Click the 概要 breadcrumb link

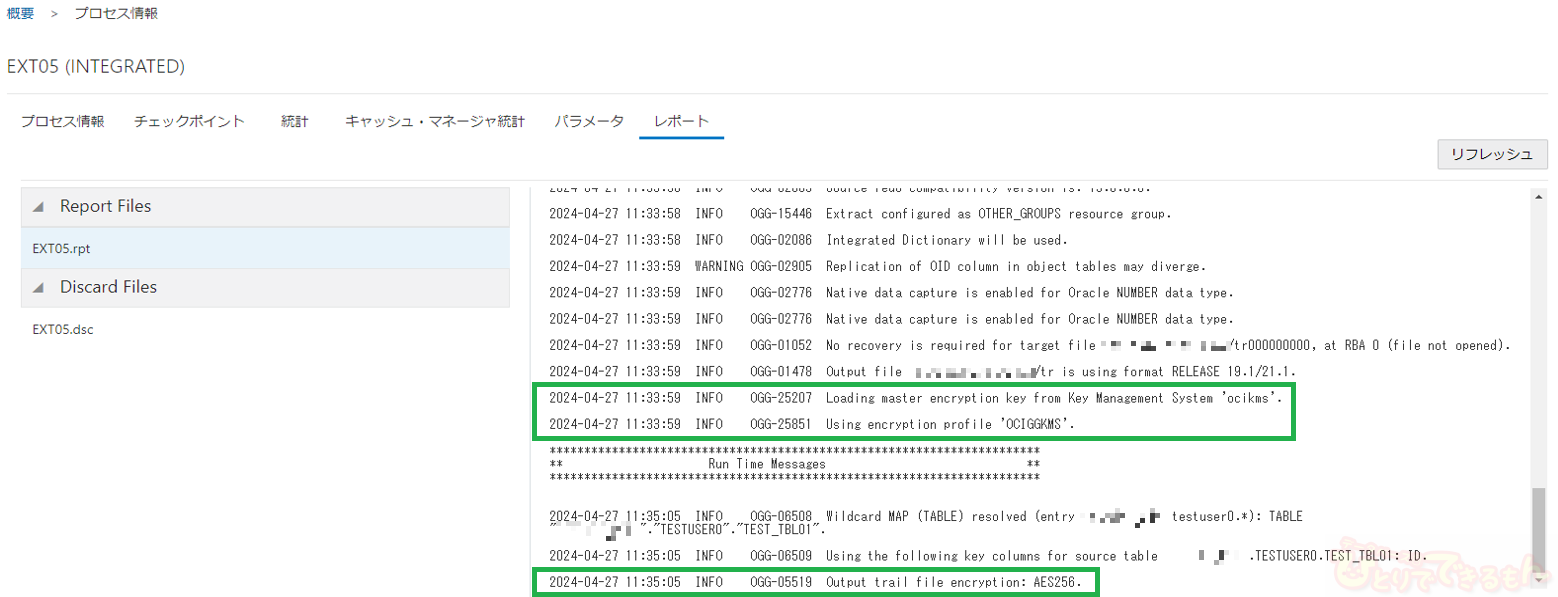coord(20,13)
